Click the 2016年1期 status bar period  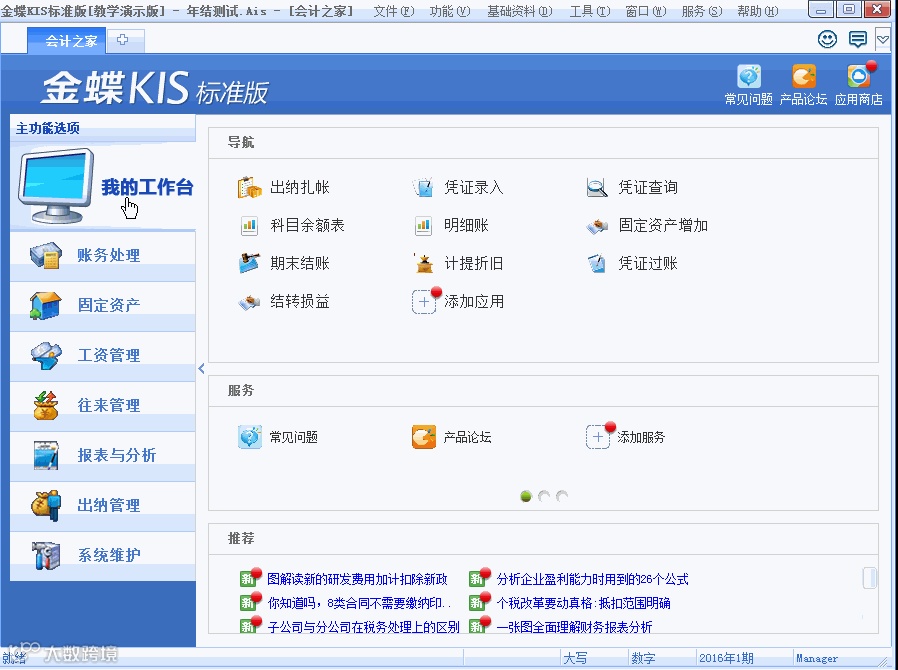click(726, 659)
